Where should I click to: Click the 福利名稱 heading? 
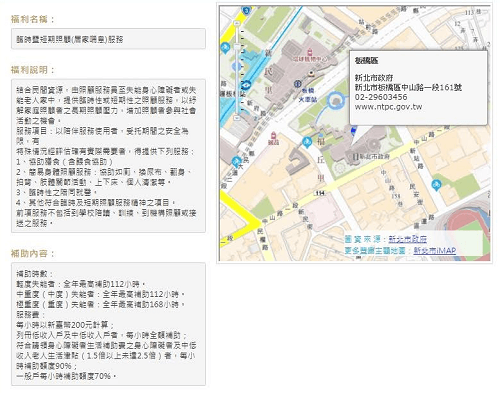click(x=32, y=19)
